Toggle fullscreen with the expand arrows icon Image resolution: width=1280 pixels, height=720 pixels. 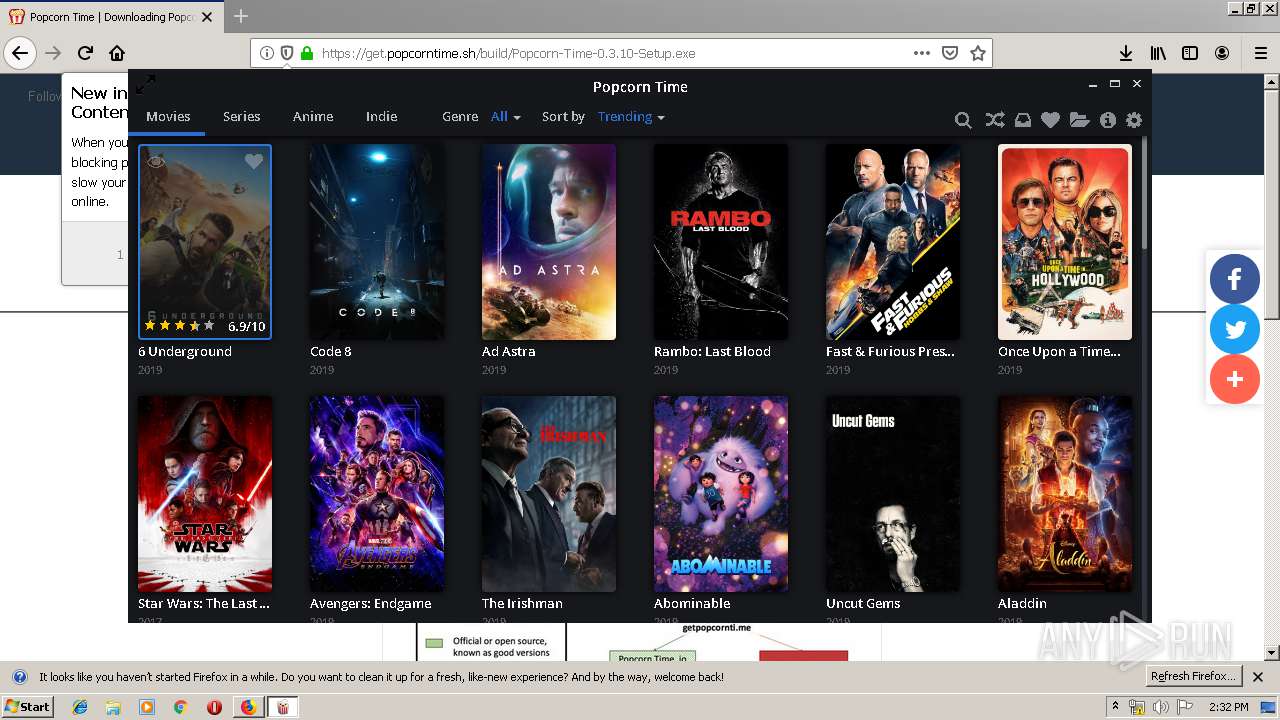coord(146,84)
